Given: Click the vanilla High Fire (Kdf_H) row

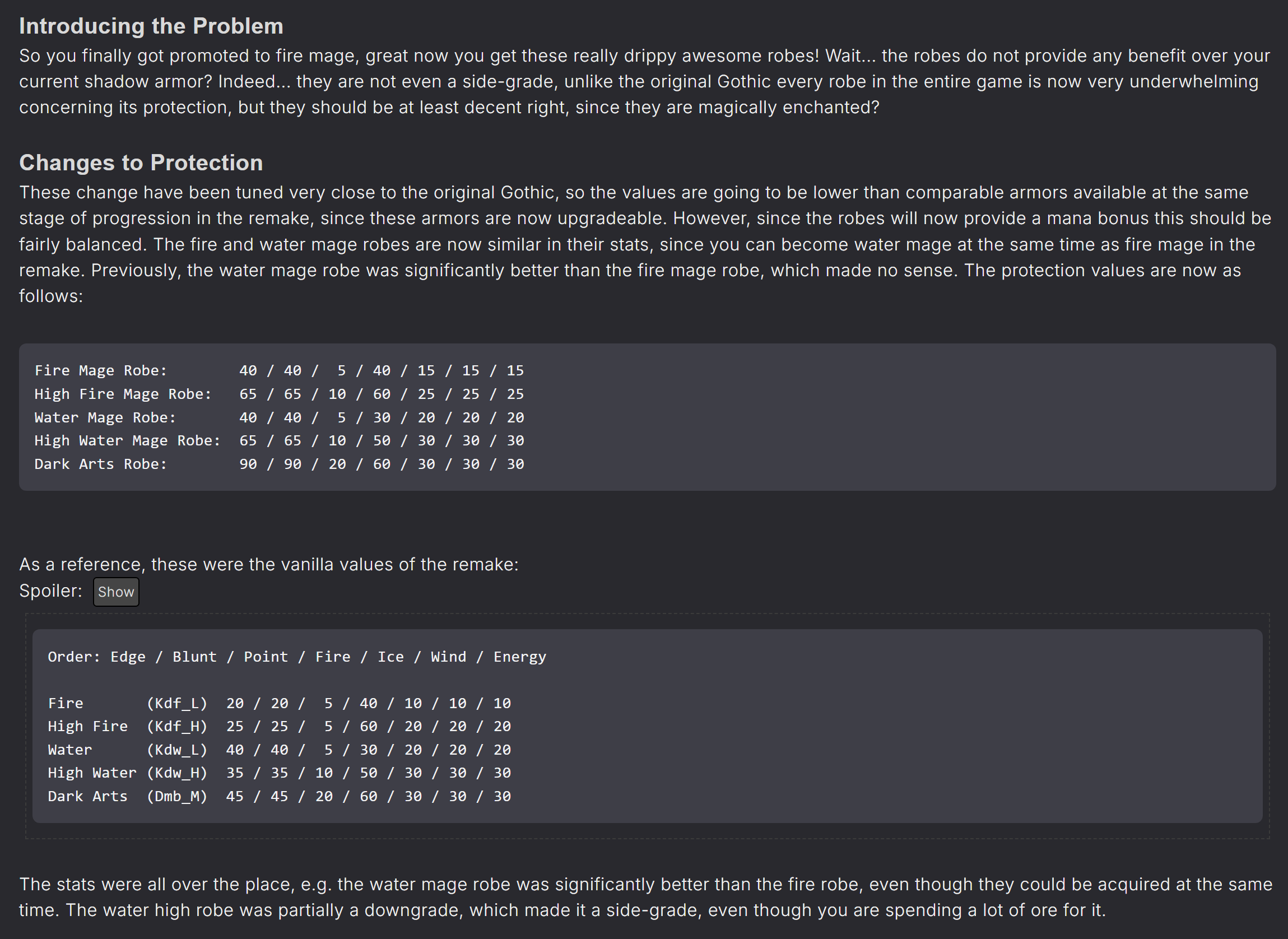Looking at the screenshot, I should 279,727.
